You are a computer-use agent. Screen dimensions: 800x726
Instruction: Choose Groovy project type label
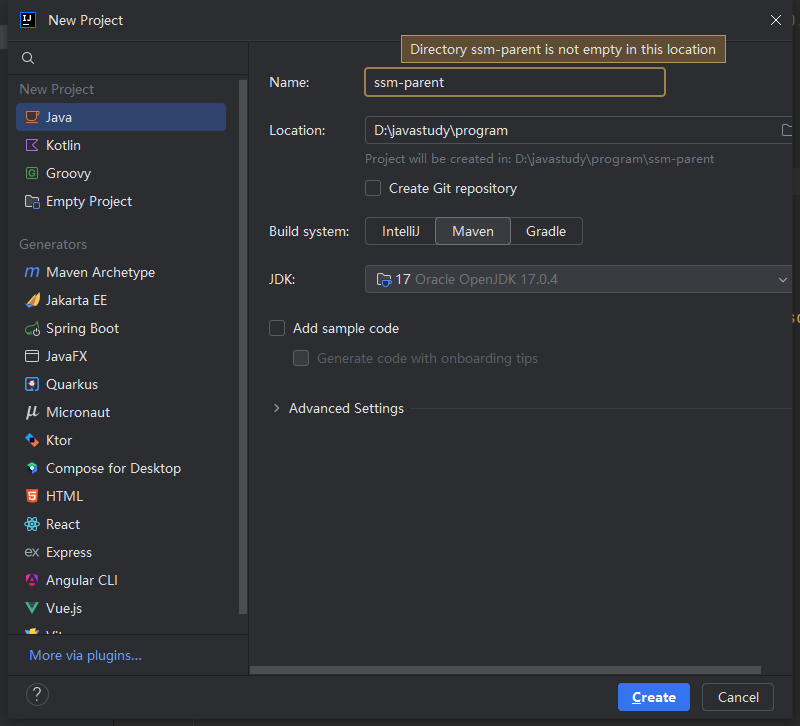(x=68, y=173)
